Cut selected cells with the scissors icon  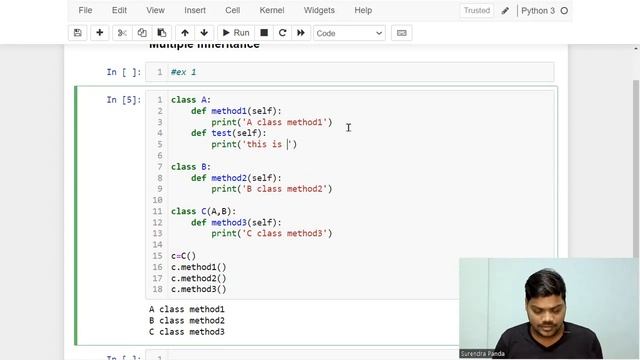122,33
